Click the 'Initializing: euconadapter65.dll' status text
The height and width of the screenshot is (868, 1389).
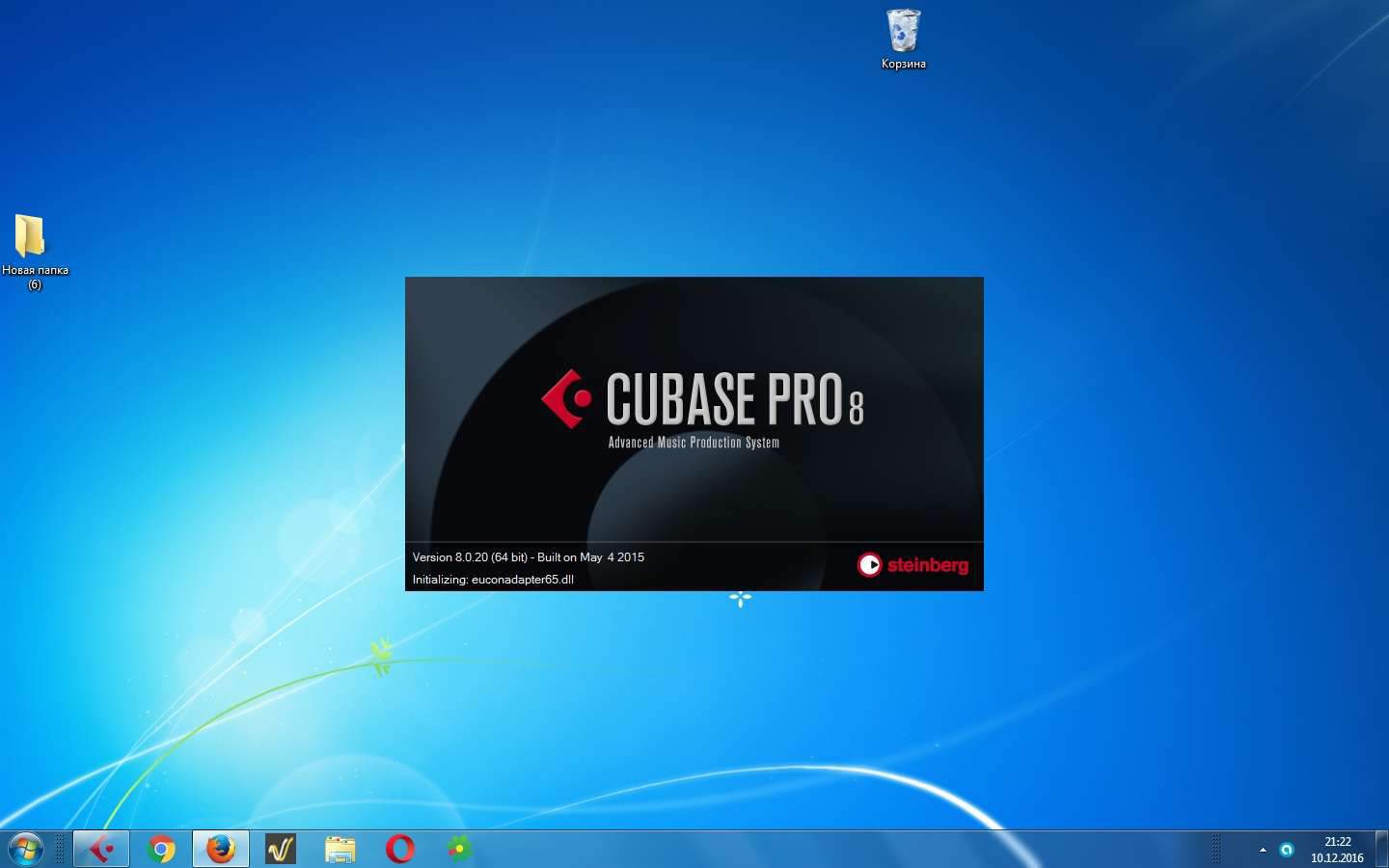tap(493, 580)
